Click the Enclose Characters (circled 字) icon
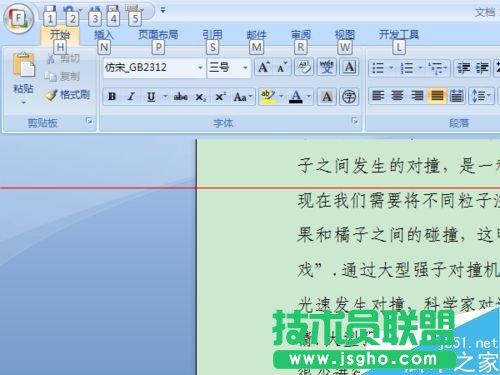This screenshot has width=500, height=375. 349,97
